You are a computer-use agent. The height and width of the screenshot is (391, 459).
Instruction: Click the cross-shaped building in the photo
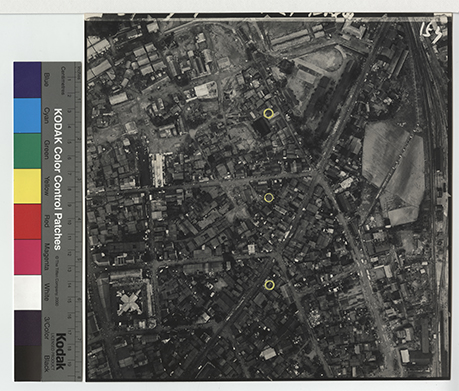pos(129,303)
